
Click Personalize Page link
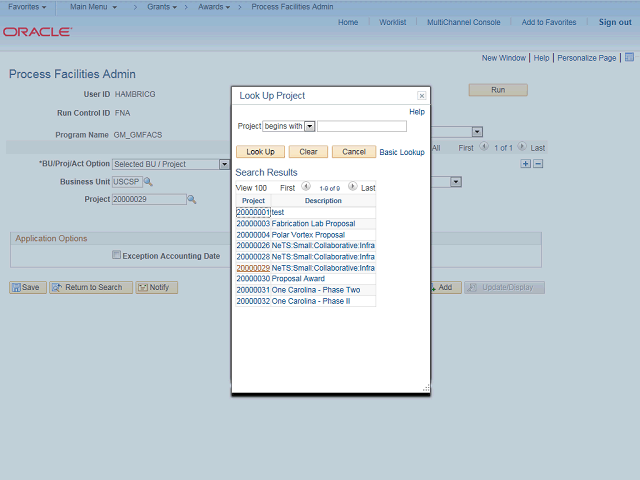587,58
